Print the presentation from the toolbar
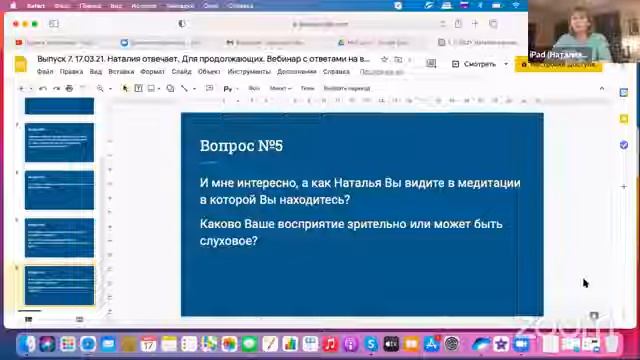 pos(69,88)
